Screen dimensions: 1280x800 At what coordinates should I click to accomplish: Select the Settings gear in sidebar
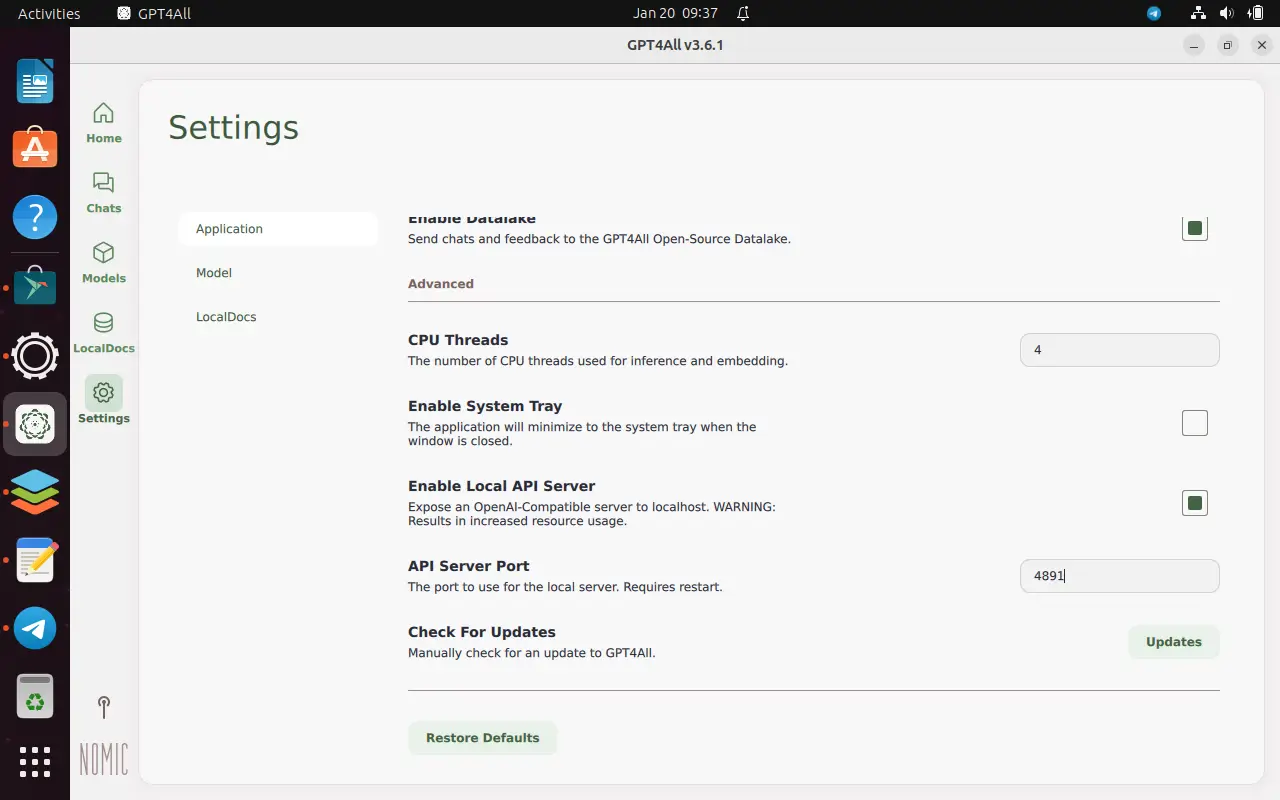(103, 401)
